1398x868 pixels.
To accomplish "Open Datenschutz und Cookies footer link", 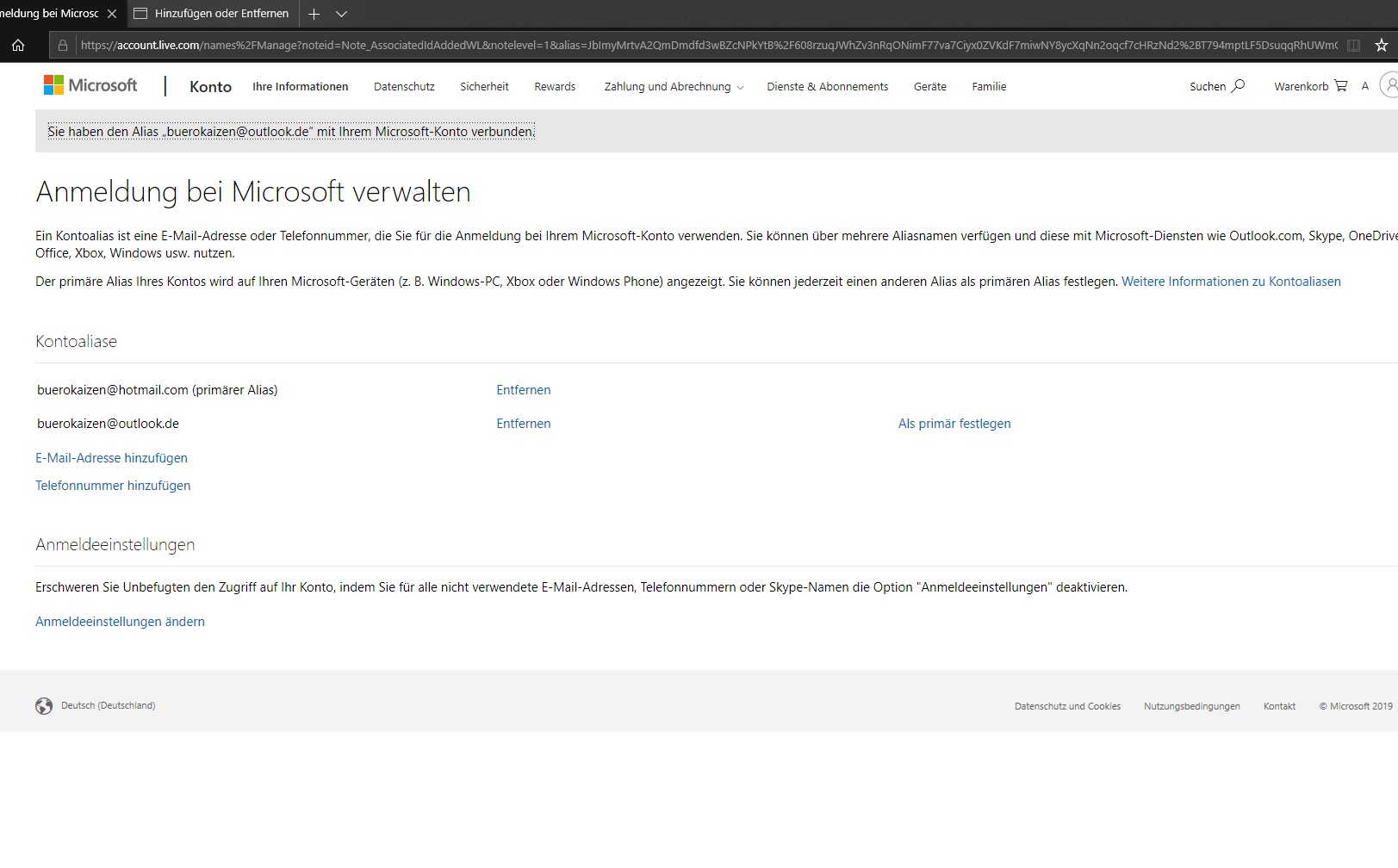I will coord(1067,706).
